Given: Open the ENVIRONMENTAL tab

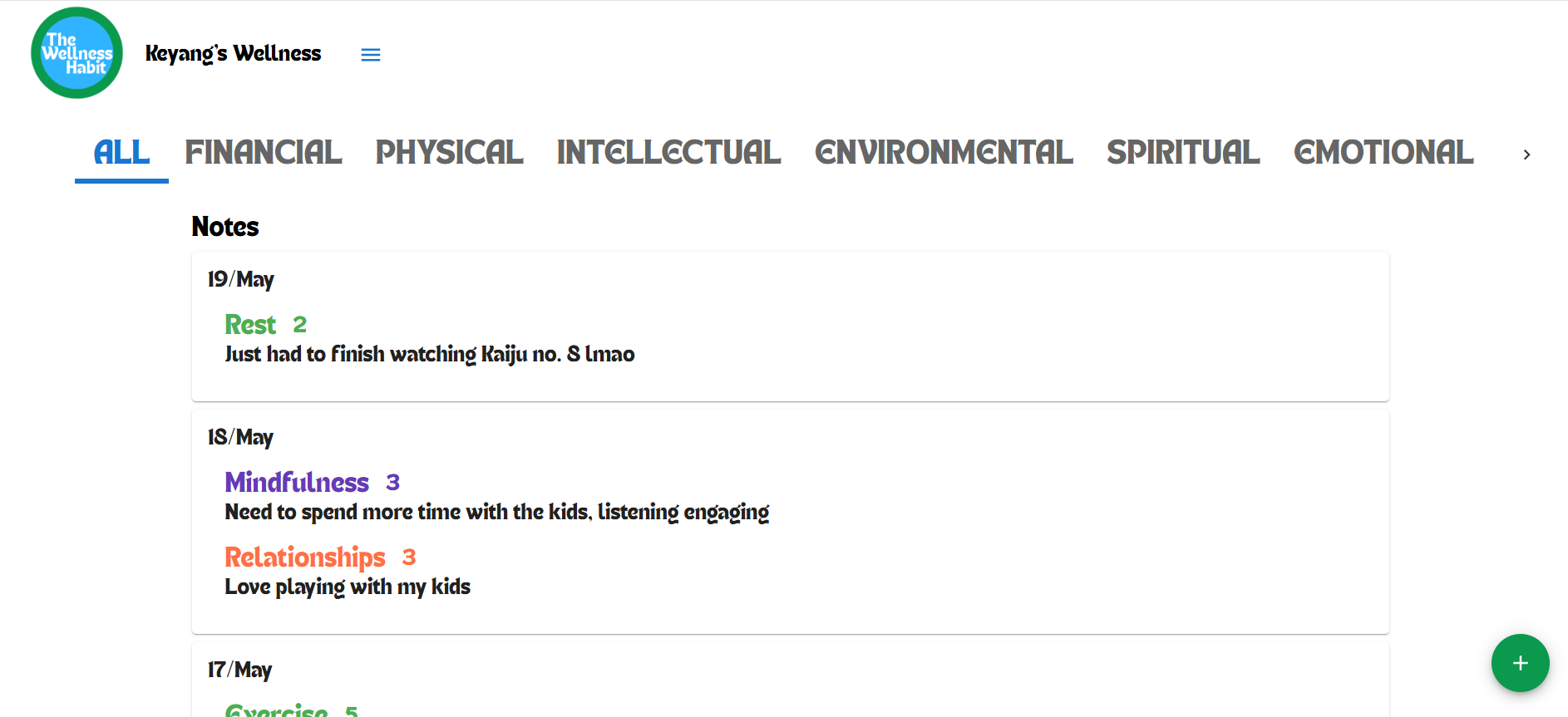Looking at the screenshot, I should pos(944,153).
